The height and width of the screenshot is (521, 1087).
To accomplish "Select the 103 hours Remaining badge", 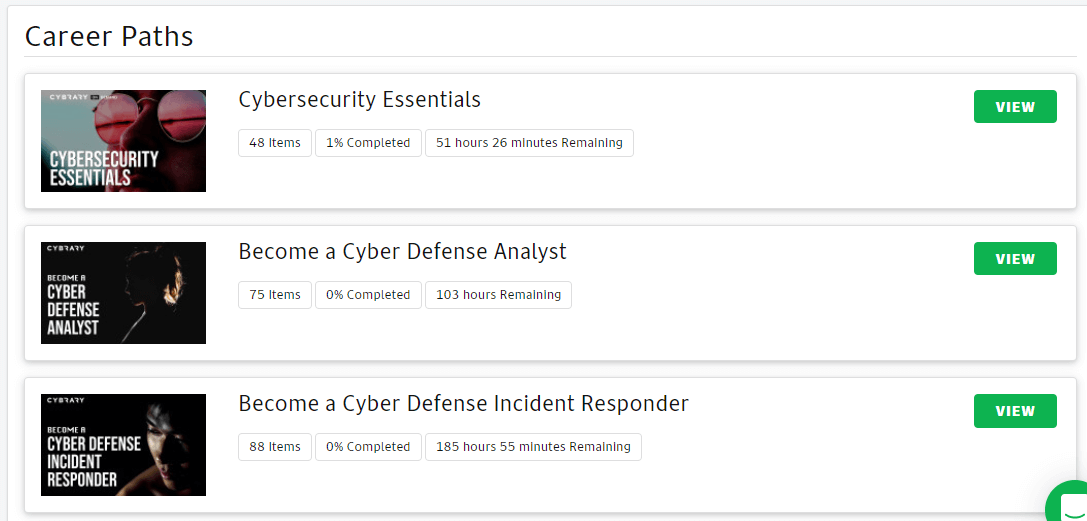I will click(498, 294).
